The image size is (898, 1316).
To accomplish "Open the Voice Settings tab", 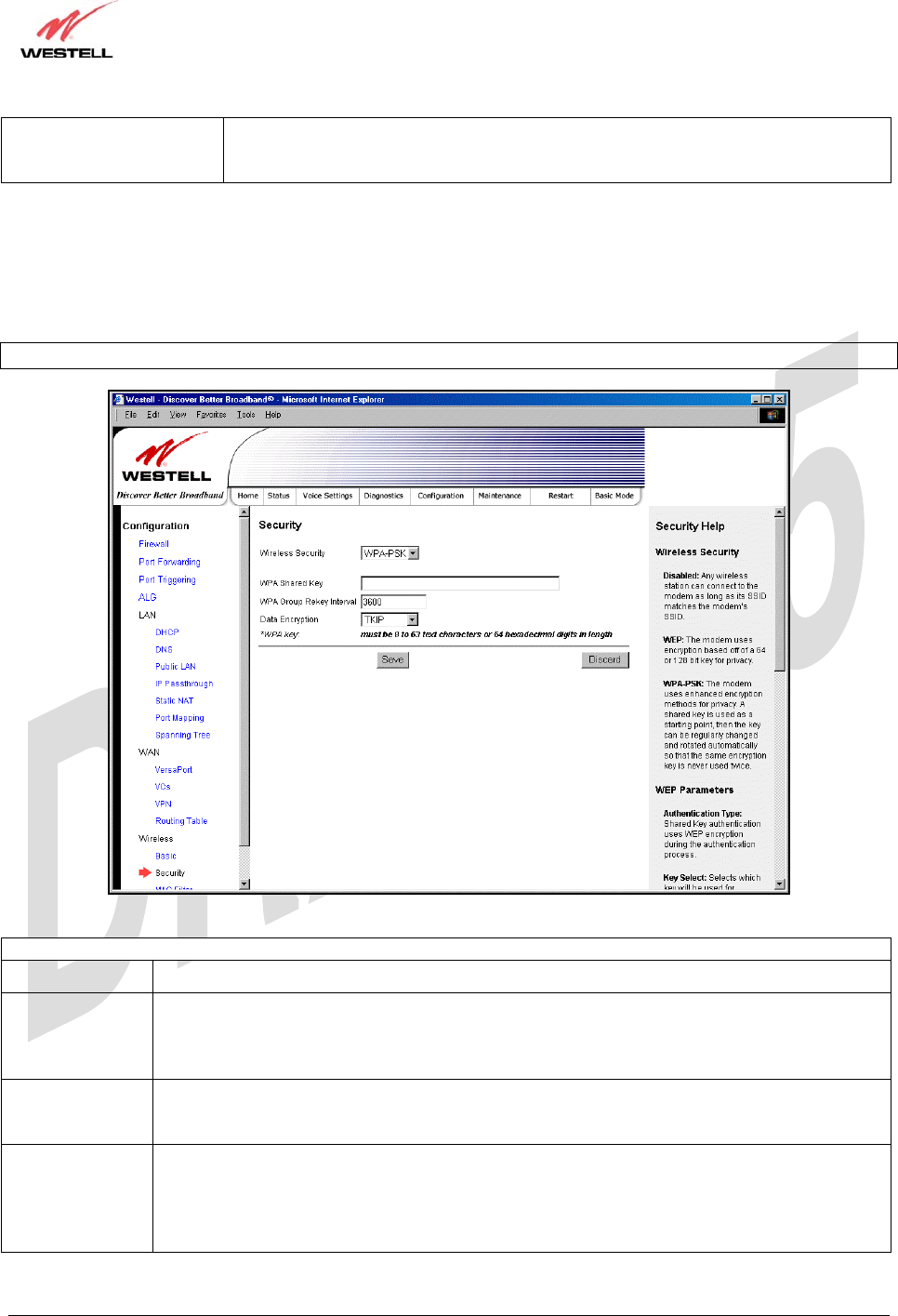I will [x=327, y=496].
